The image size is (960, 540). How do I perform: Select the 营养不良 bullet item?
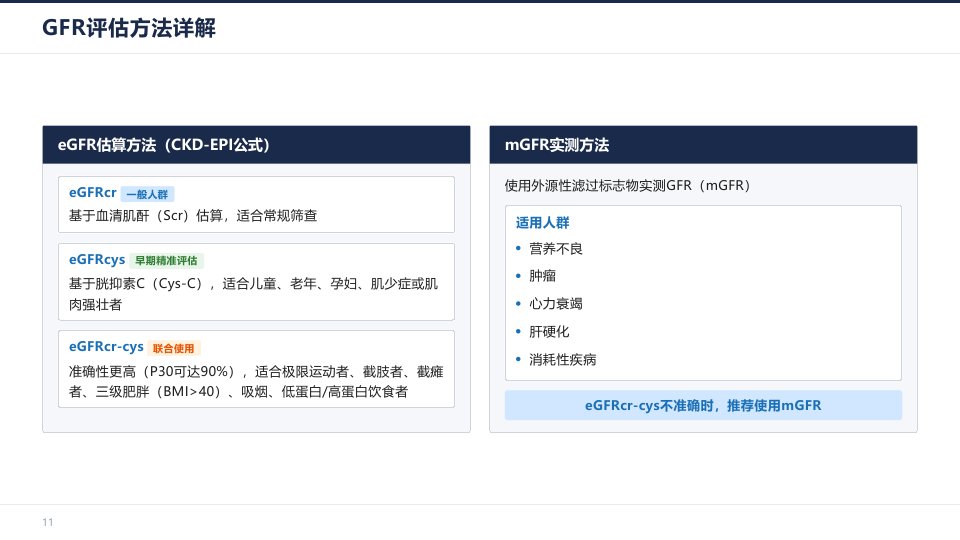[556, 249]
